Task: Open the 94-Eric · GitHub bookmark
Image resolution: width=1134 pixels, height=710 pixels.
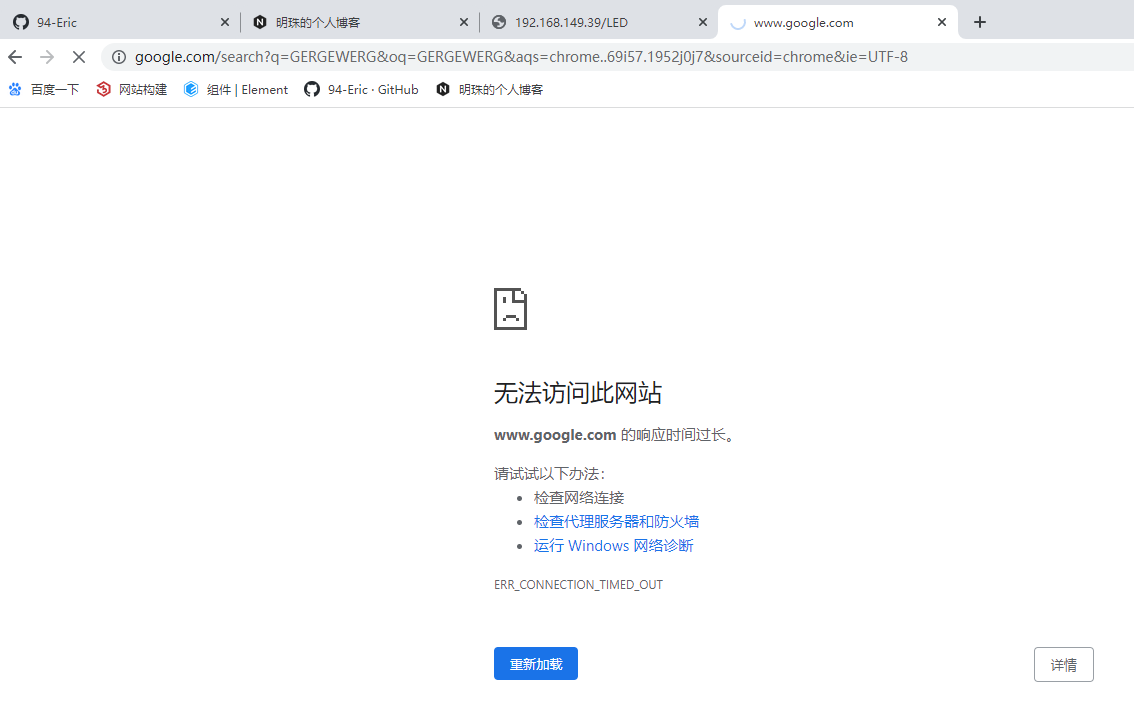Action: click(362, 89)
